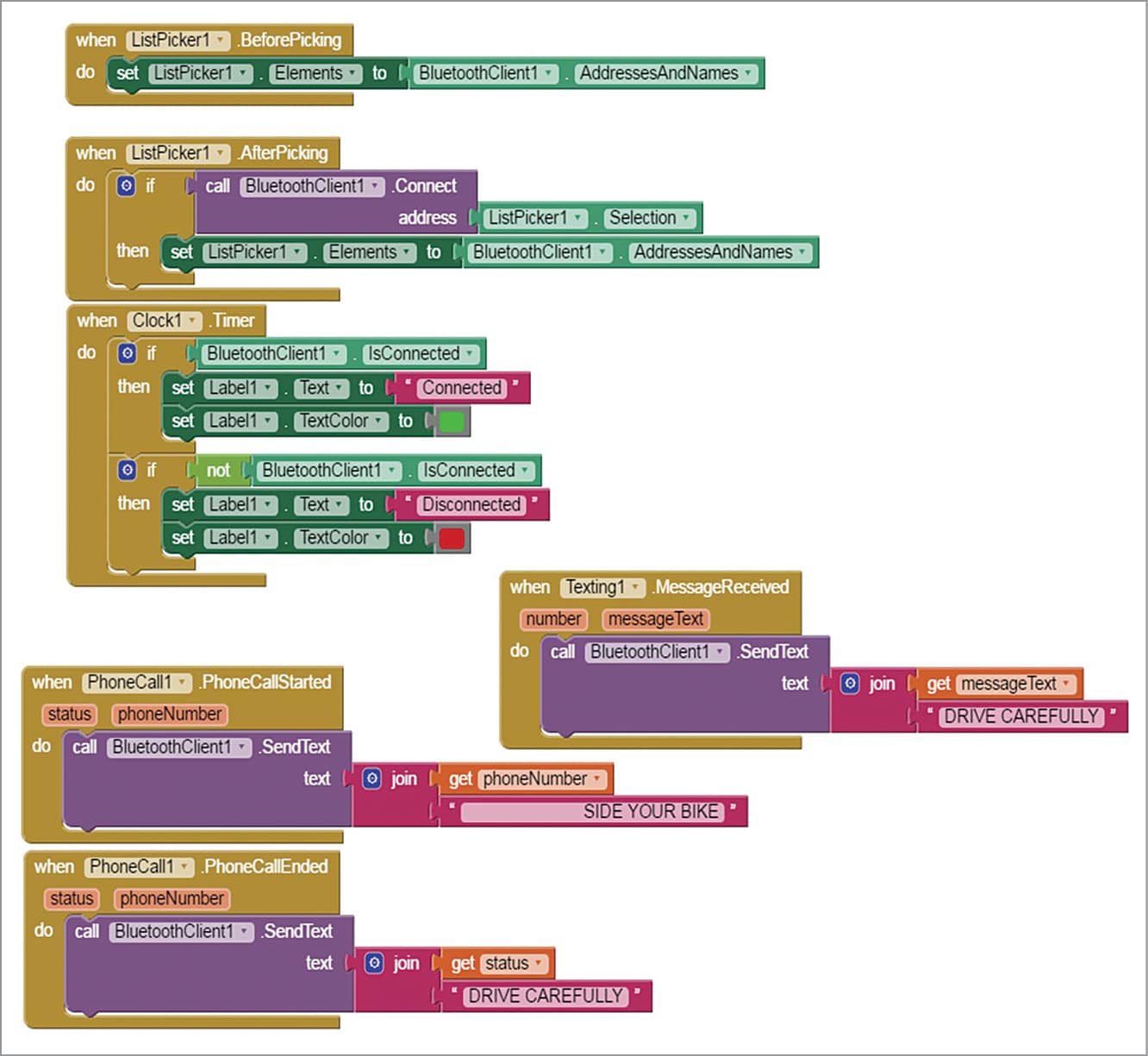The width and height of the screenshot is (1148, 1056).
Task: Expand the Selection property dropdown
Action: pos(686,218)
